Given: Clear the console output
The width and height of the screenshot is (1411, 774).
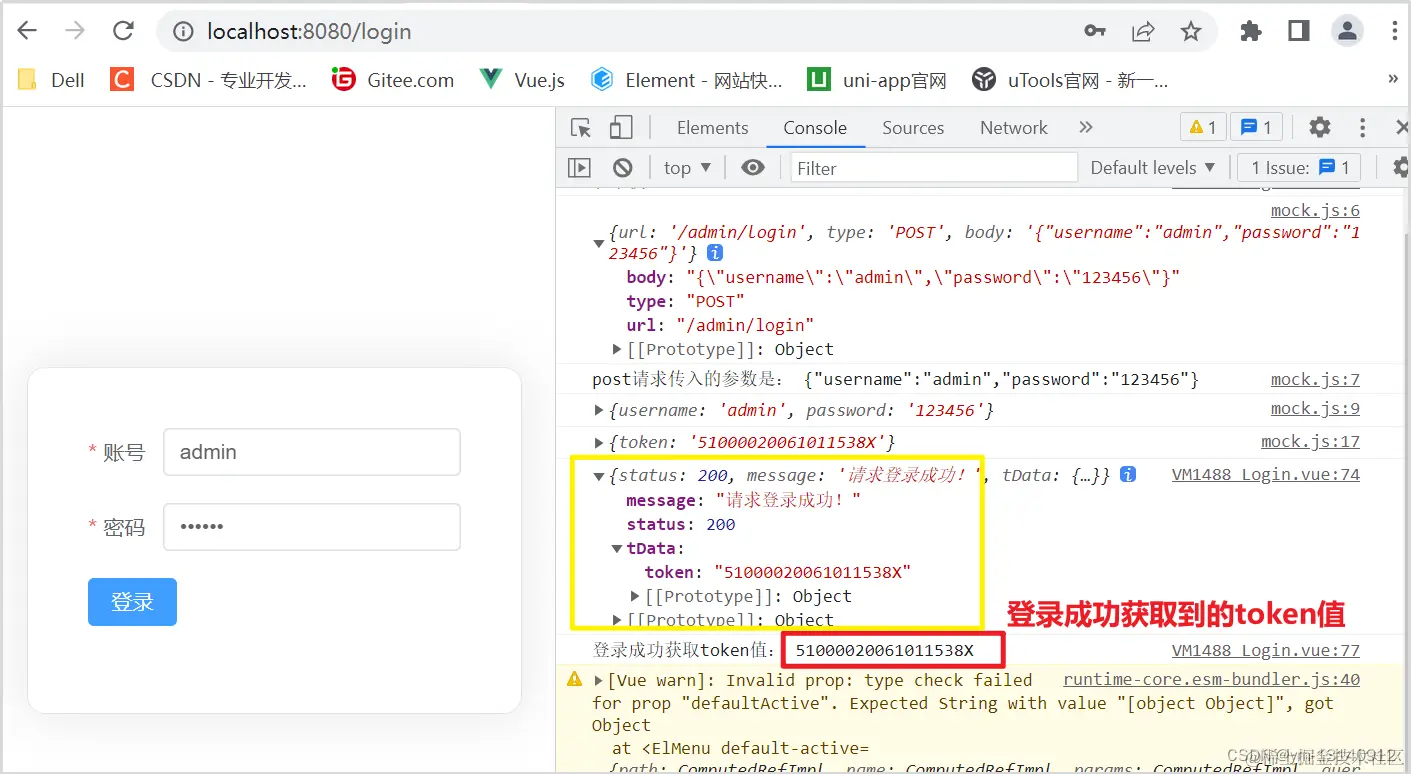Looking at the screenshot, I should 623,168.
